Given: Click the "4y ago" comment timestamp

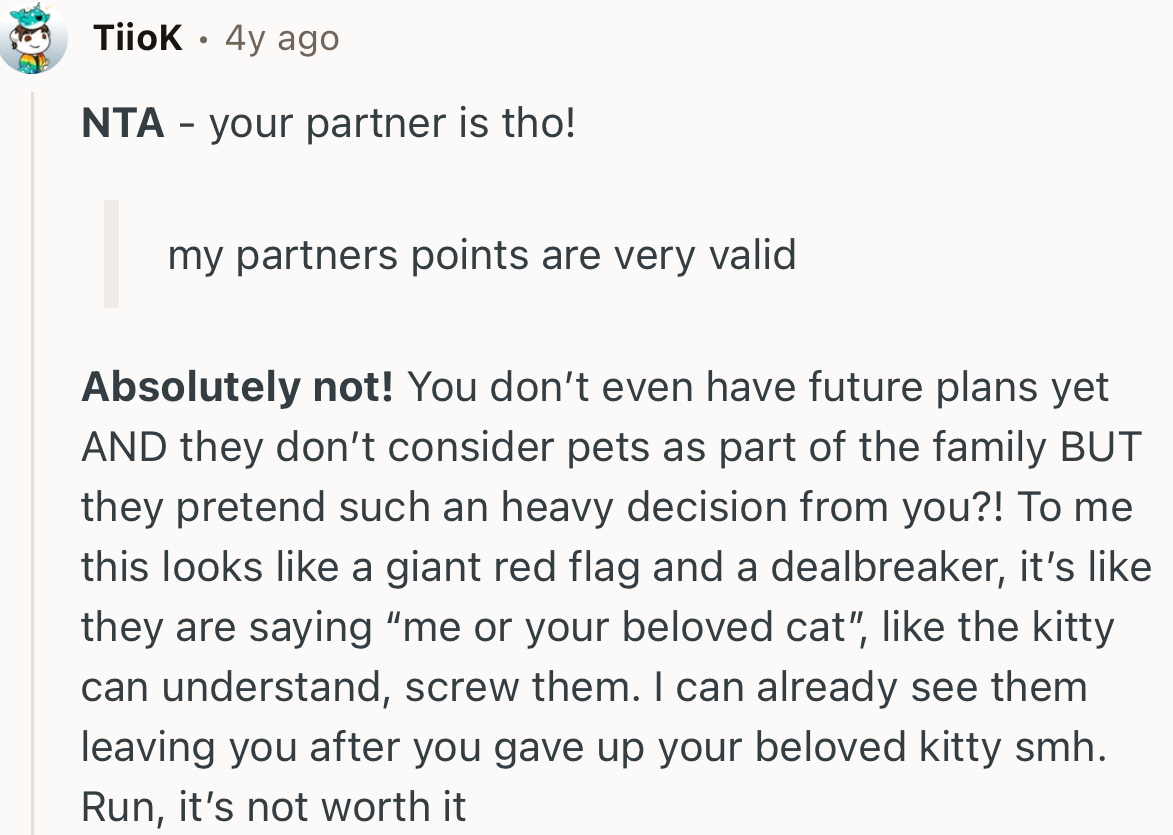Looking at the screenshot, I should pyautogui.click(x=282, y=39).
